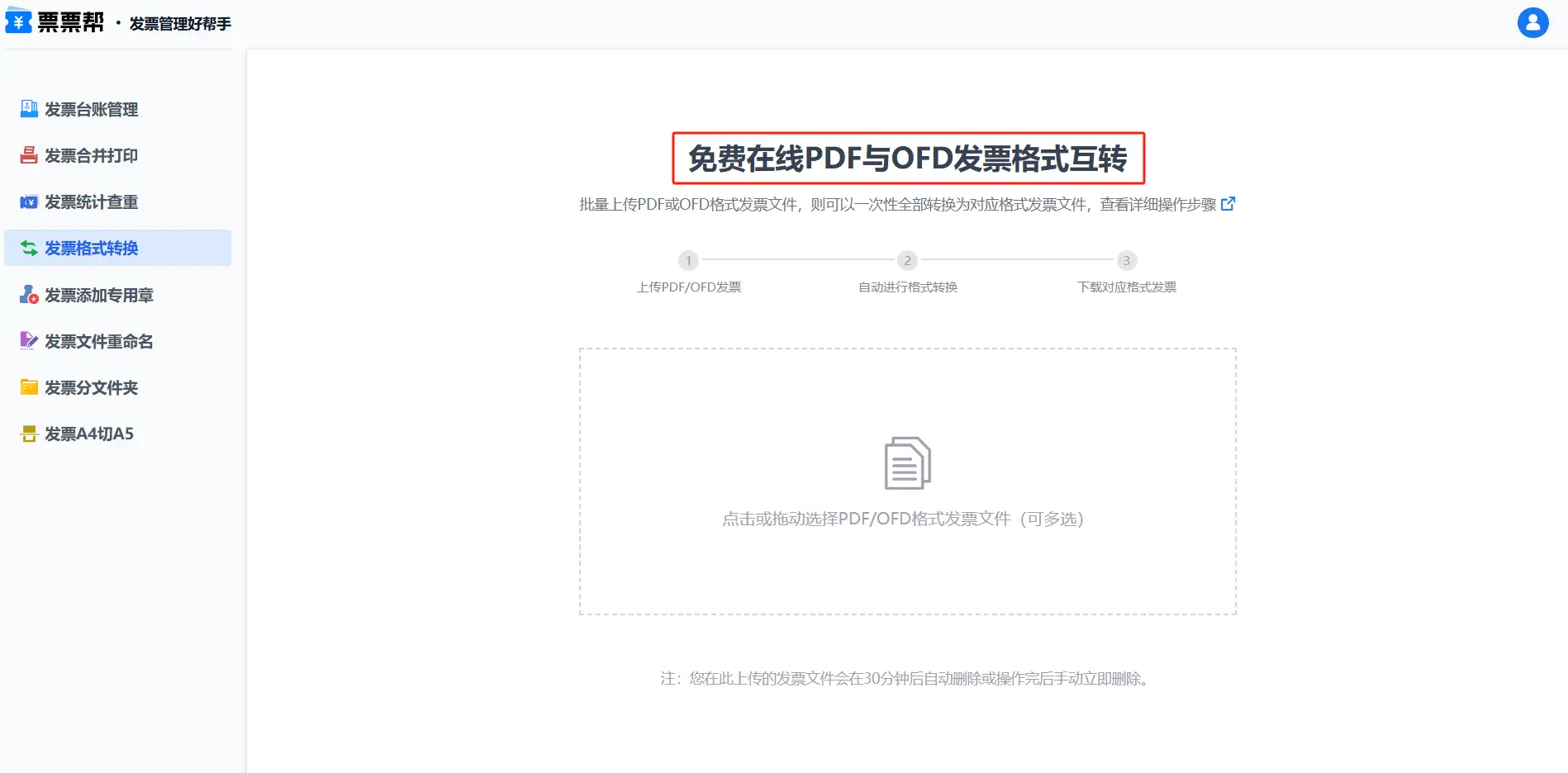This screenshot has height=773, width=1568.
Task: Click the 票票帮 logo icon
Action: tap(18, 21)
